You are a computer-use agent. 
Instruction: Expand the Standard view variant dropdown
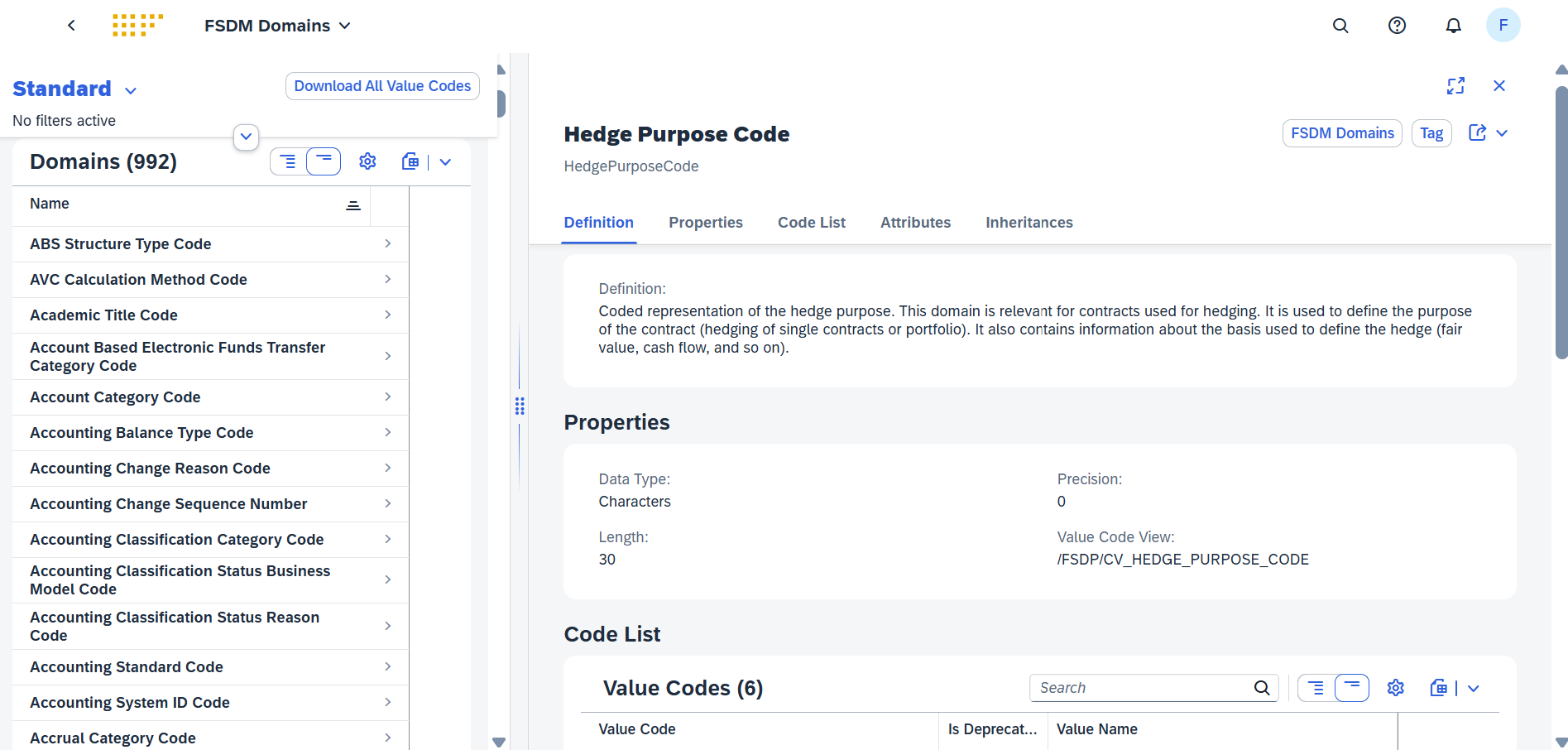point(131,90)
